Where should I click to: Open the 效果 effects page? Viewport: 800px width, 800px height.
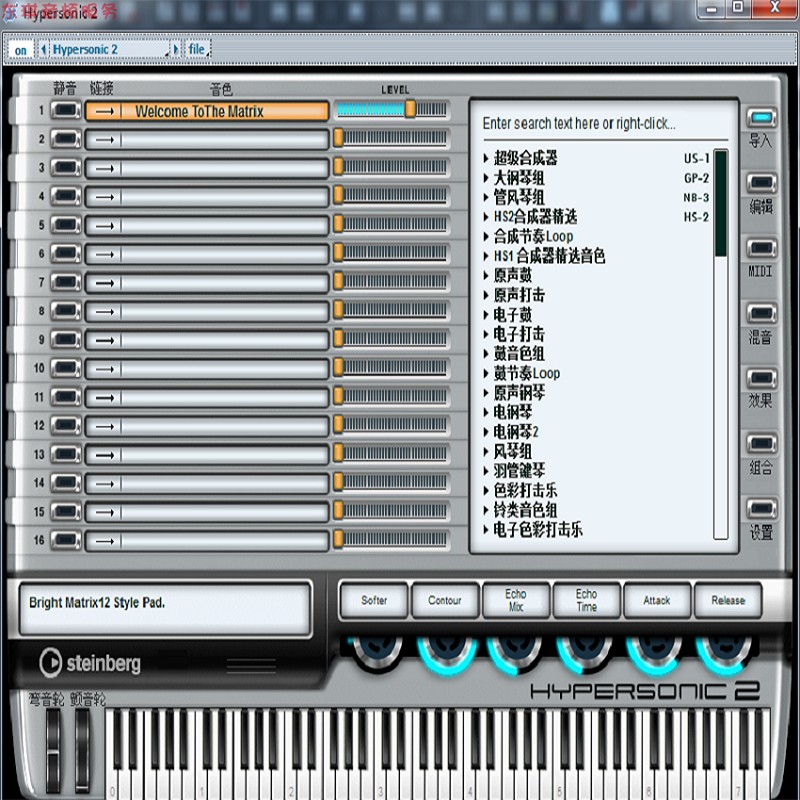[x=761, y=379]
